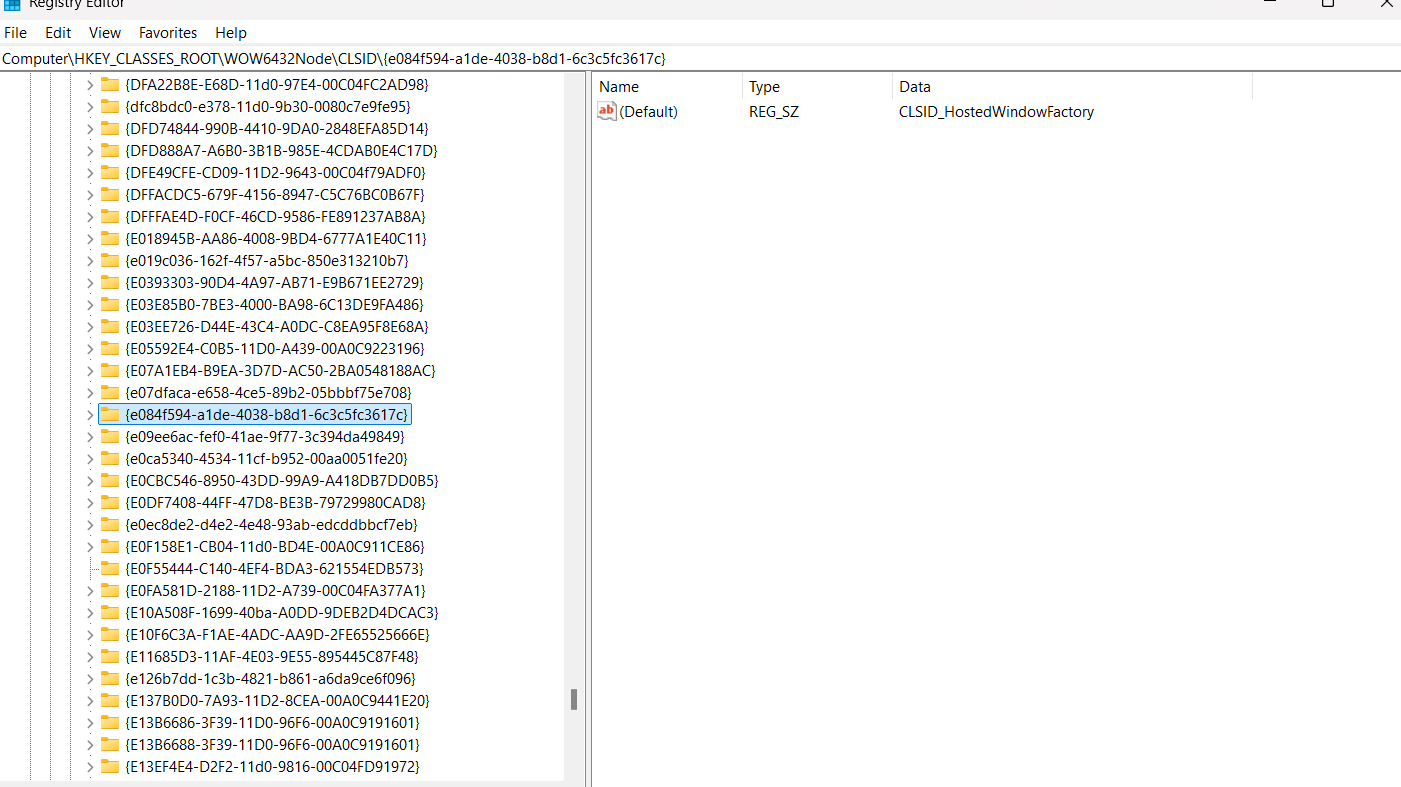
Task: Expand the {E13B6688-3F39-11D0-96F6-00A0C9191601} key
Action: (89, 744)
